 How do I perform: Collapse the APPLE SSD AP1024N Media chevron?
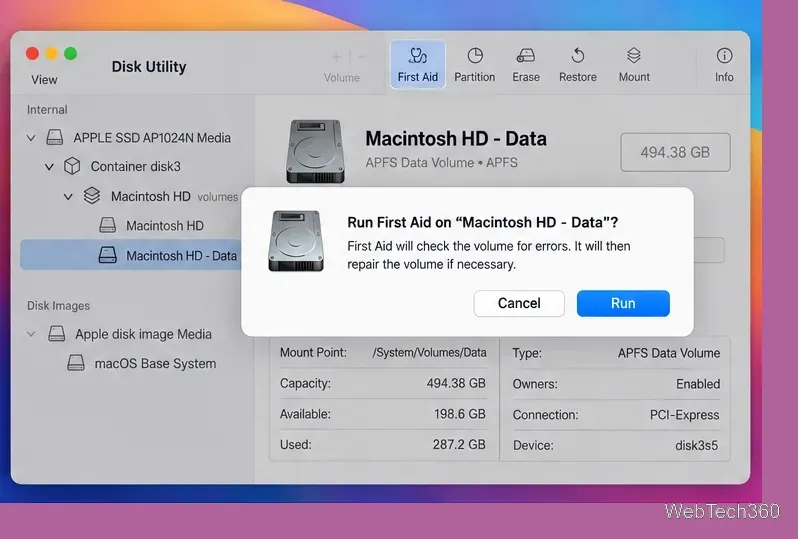[x=31, y=138]
